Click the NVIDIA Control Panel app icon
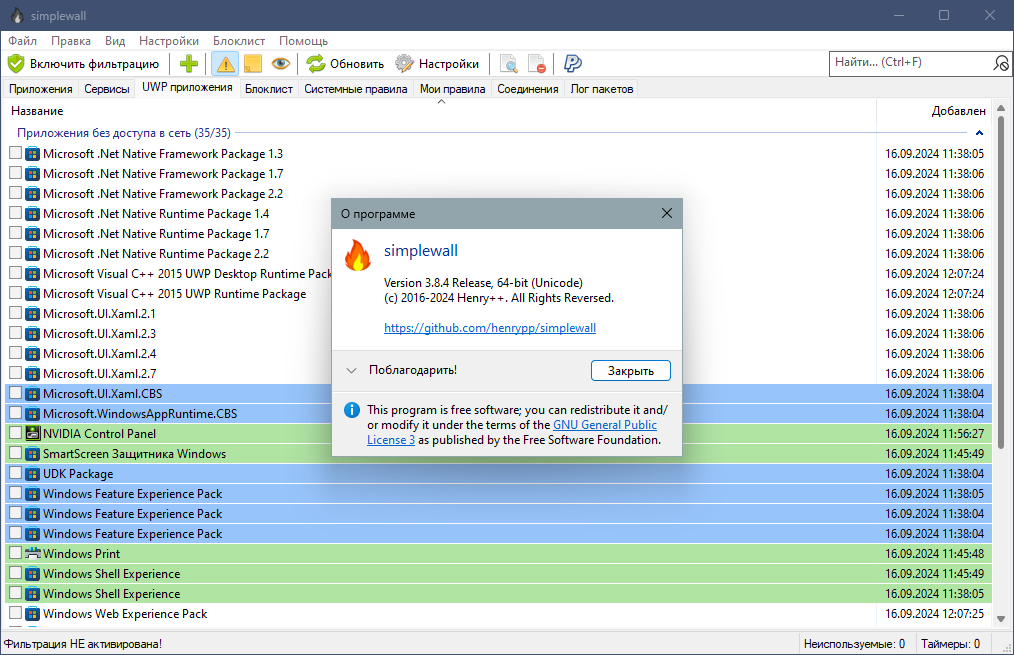Screen dimensions: 1014x655 coord(32,434)
